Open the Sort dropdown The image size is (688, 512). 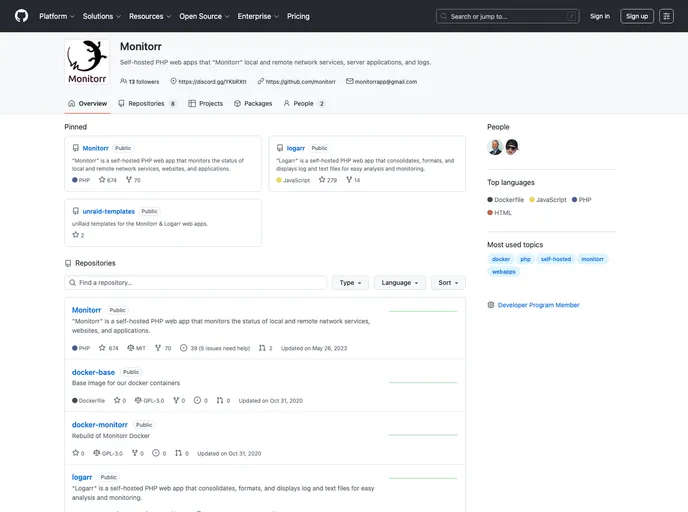pos(448,283)
